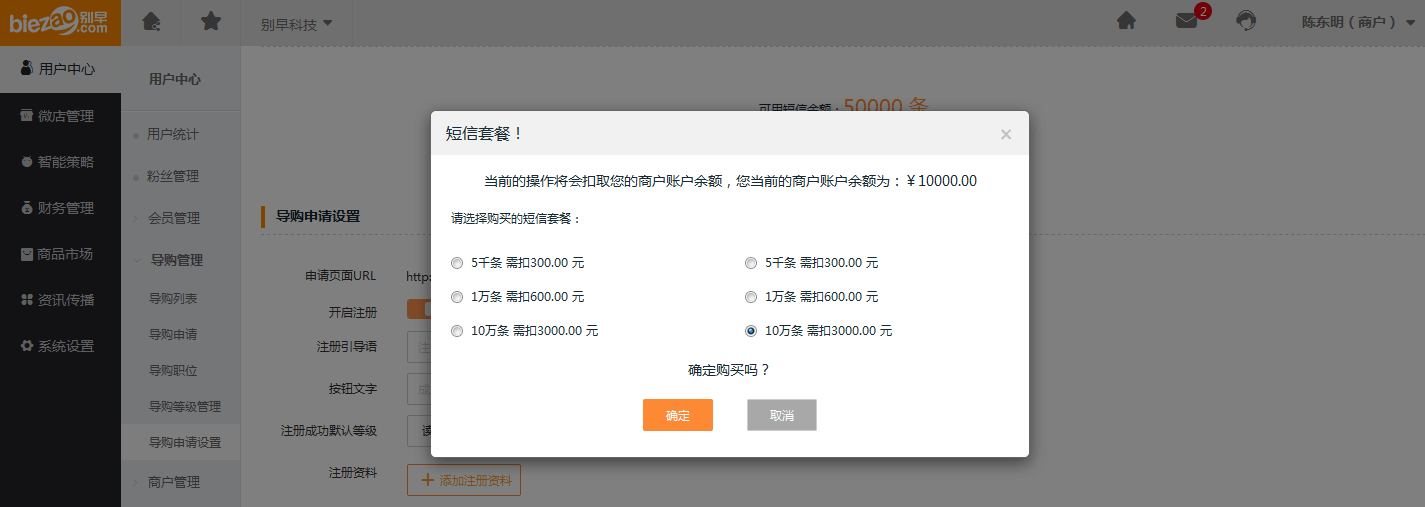Select the left-column 5千条 需扣300.00元 radio

coord(457,263)
